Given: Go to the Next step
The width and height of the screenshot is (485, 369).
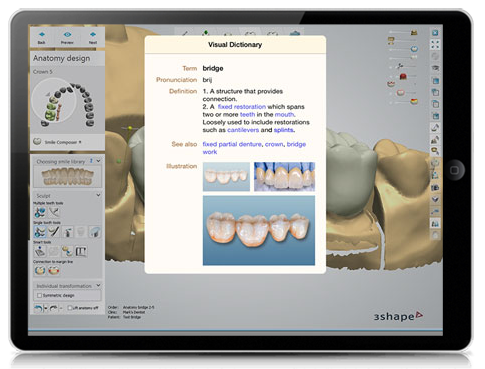Looking at the screenshot, I should tap(93, 34).
